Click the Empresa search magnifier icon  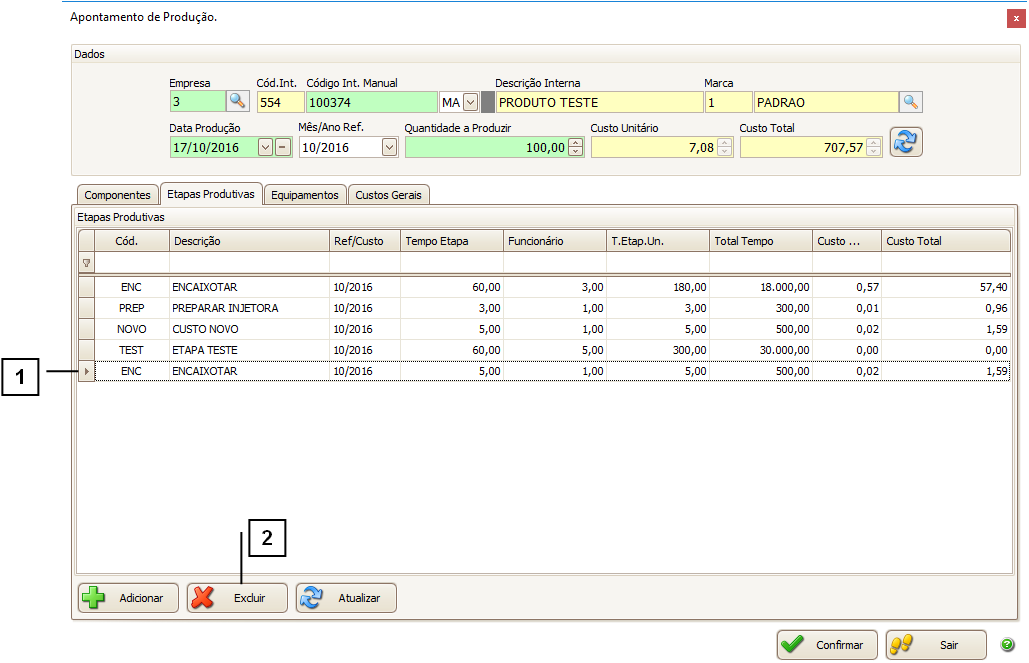coord(237,101)
